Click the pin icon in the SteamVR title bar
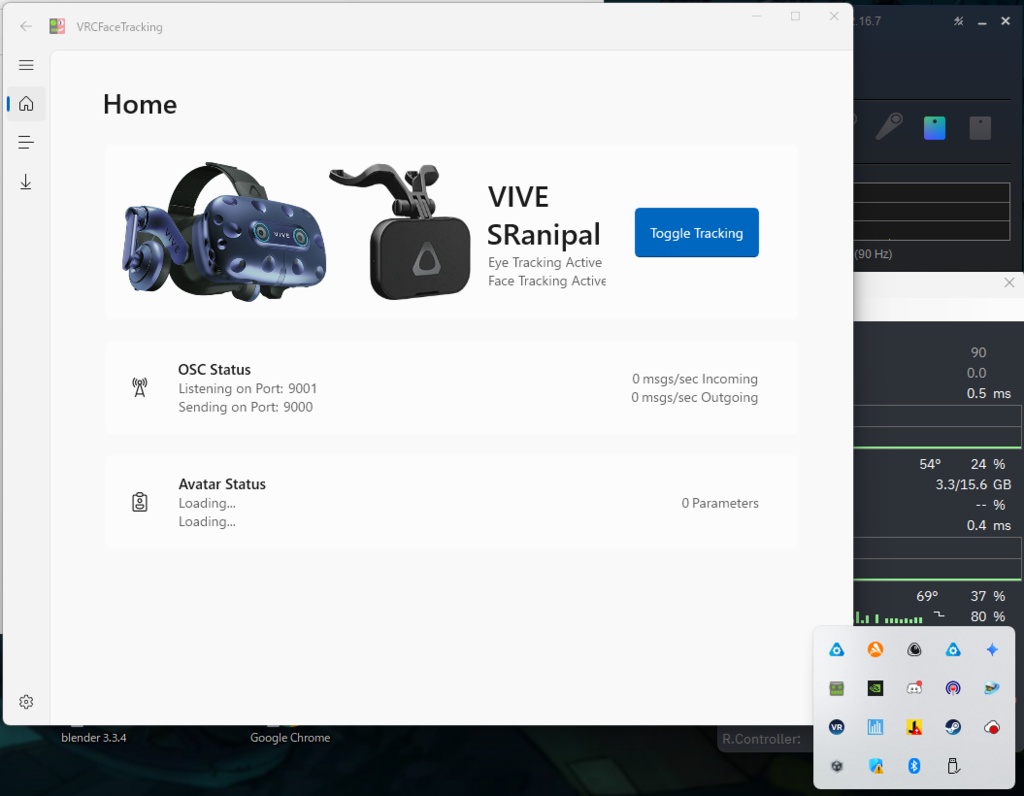The image size is (1024, 796). tap(958, 22)
